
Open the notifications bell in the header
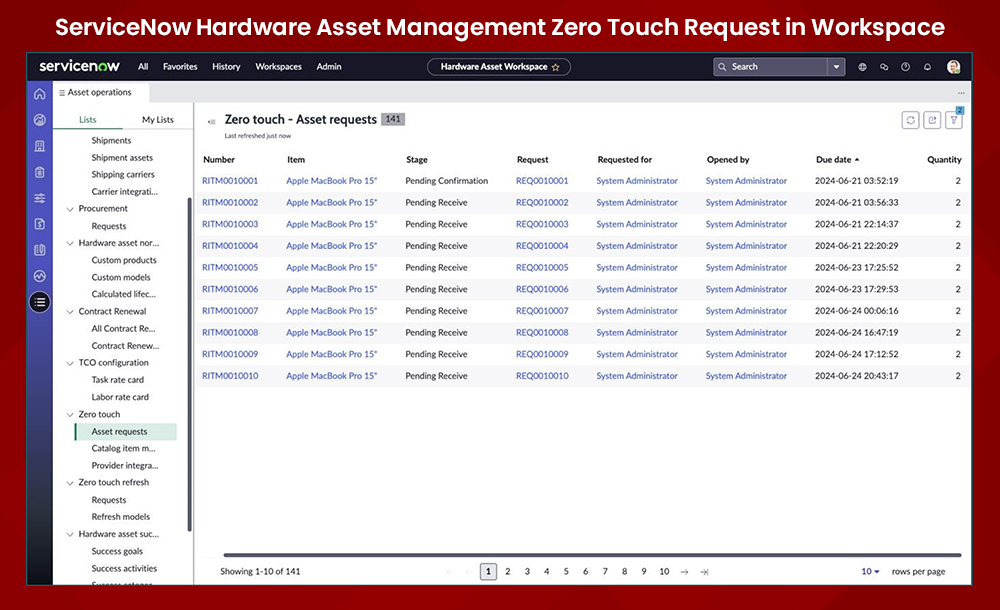click(928, 66)
